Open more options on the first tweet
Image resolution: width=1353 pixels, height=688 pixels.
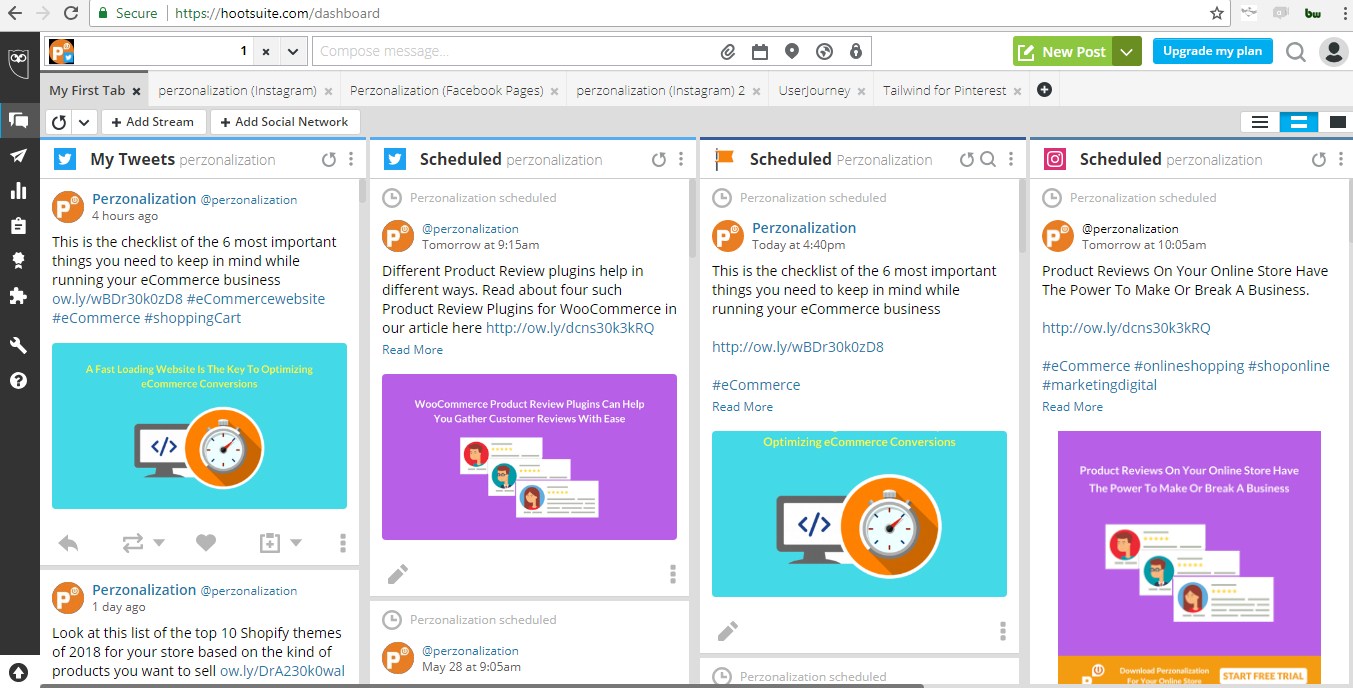point(343,543)
